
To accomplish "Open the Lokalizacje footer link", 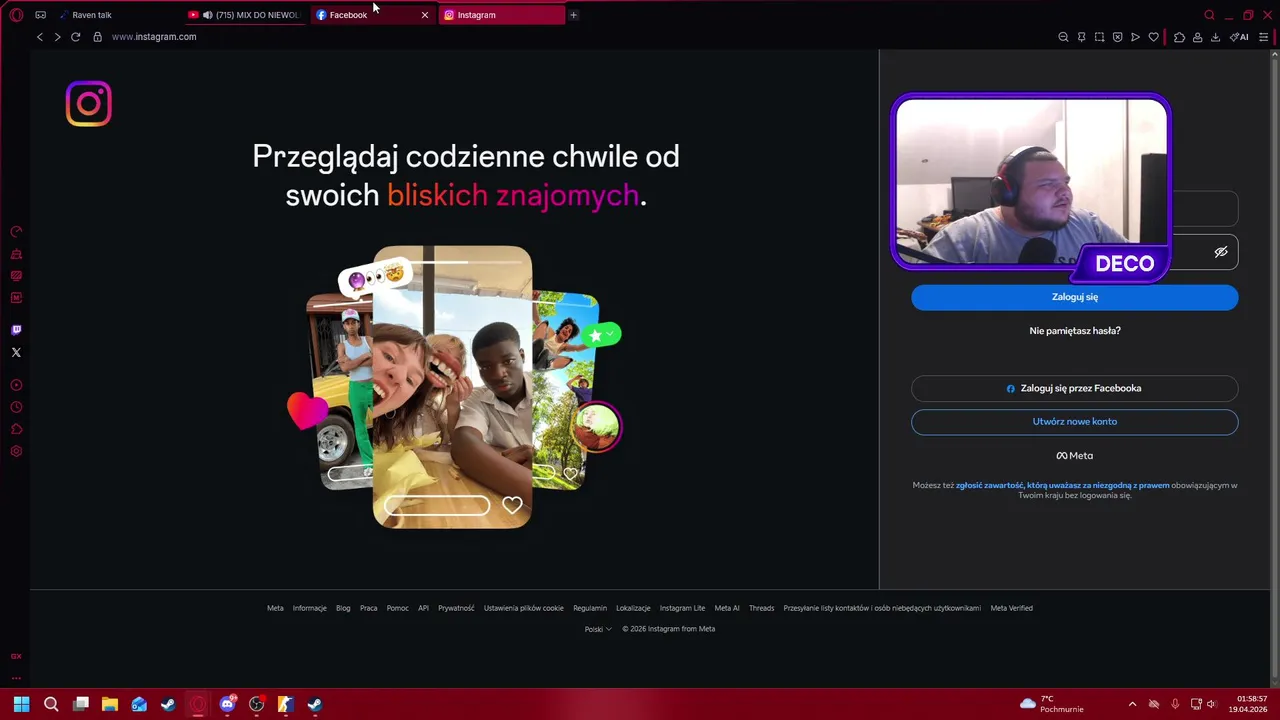I will tap(633, 608).
